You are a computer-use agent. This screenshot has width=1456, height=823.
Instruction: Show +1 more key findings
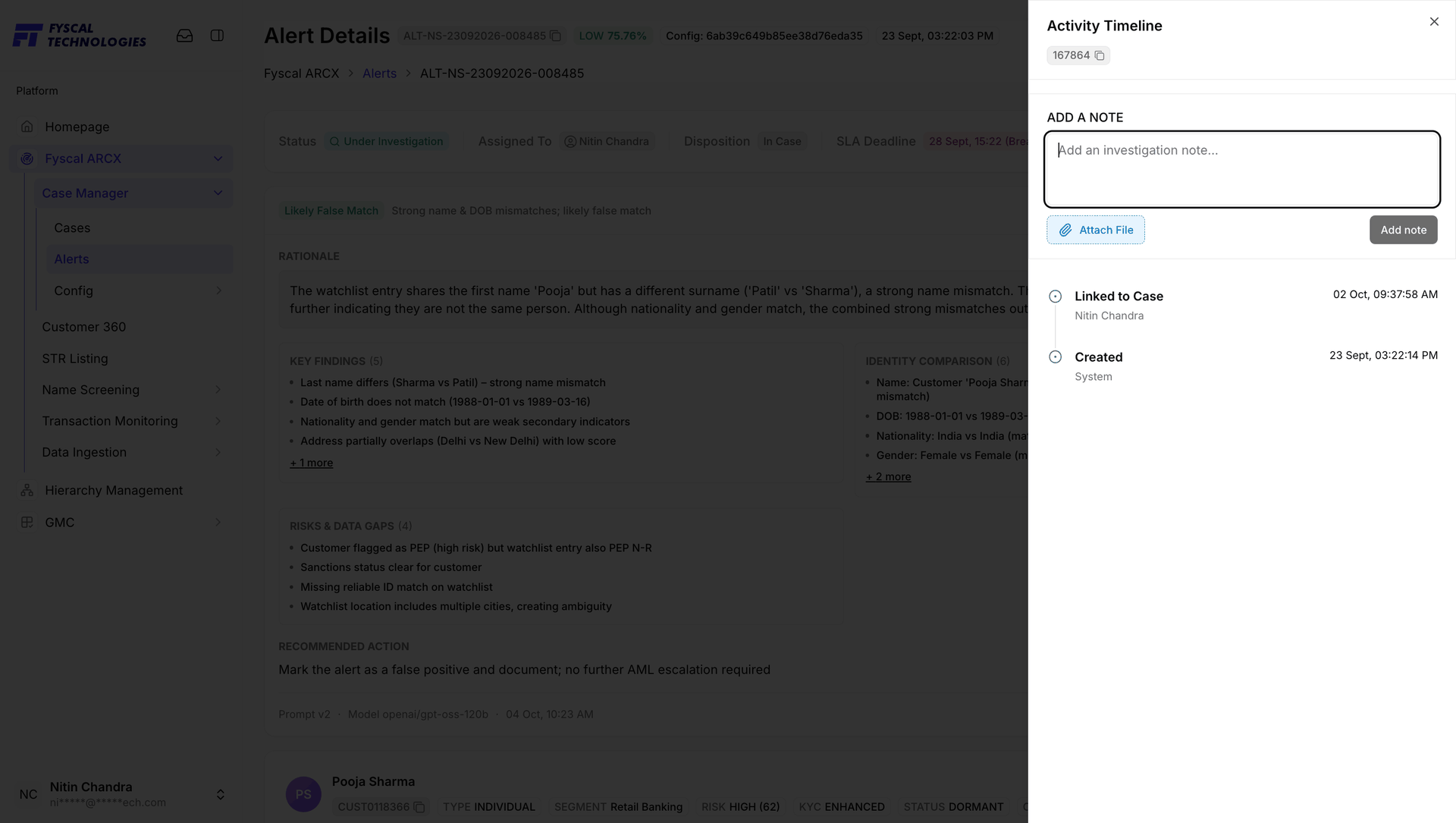tap(311, 463)
